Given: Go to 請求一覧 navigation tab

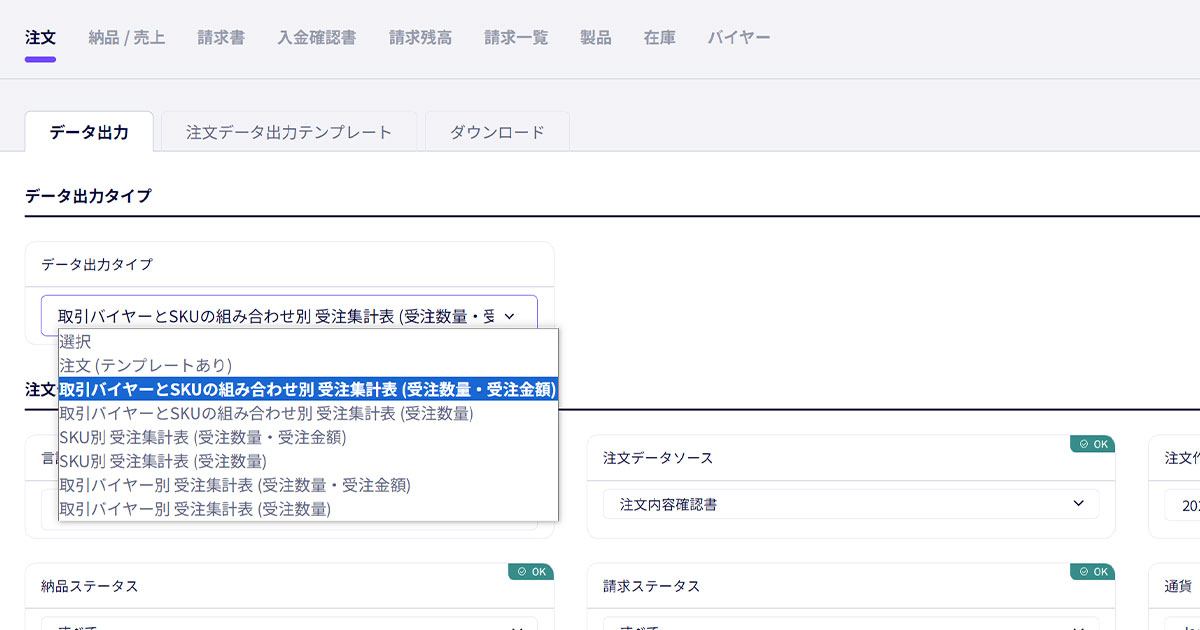Looking at the screenshot, I should pos(516,38).
